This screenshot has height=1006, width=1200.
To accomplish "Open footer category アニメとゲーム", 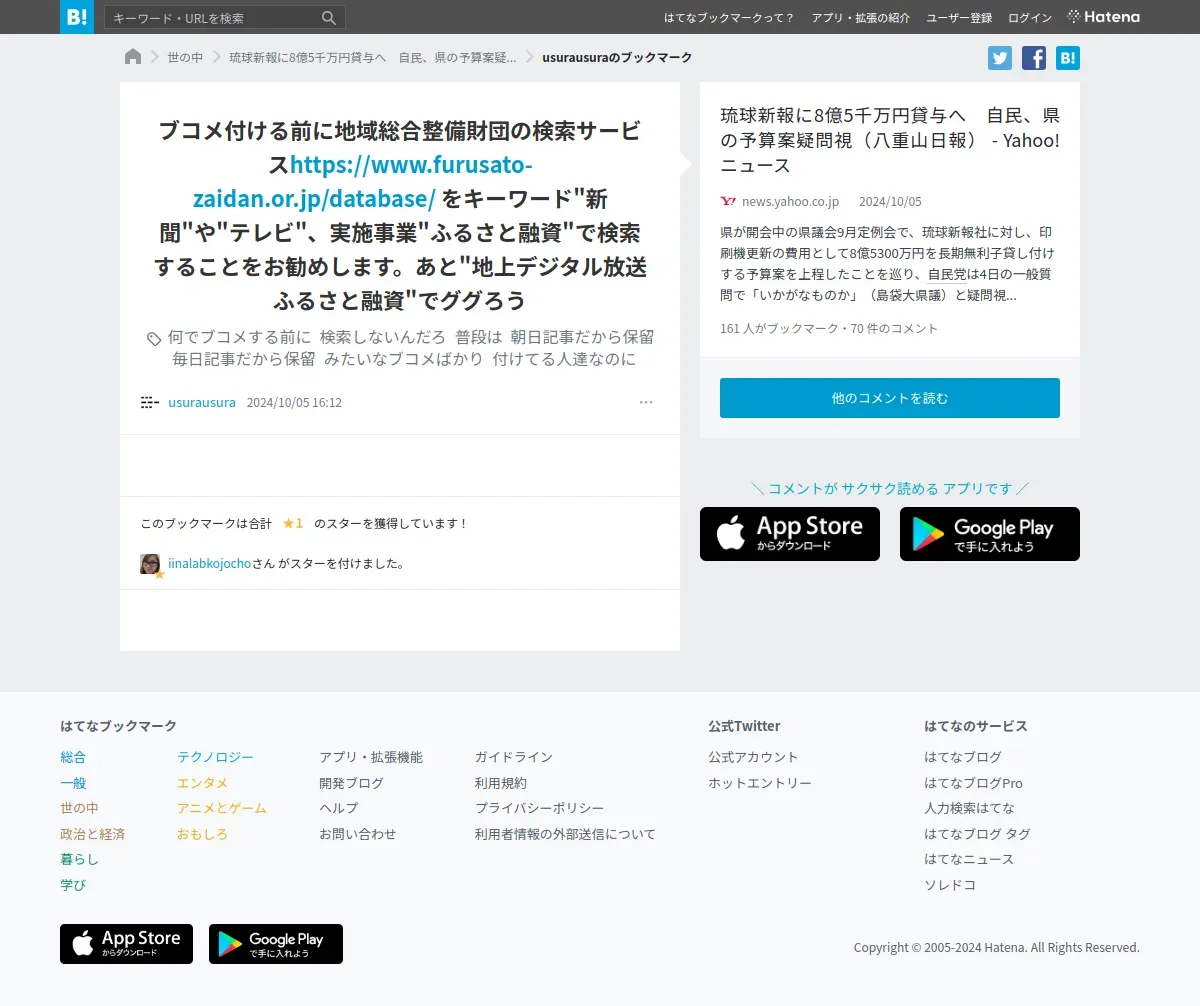I will point(222,808).
